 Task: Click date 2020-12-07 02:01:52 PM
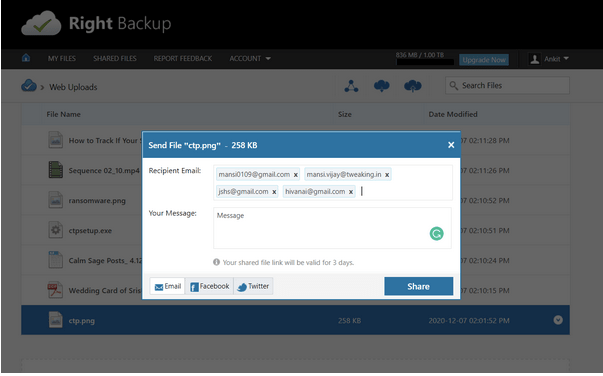[x=469, y=321]
